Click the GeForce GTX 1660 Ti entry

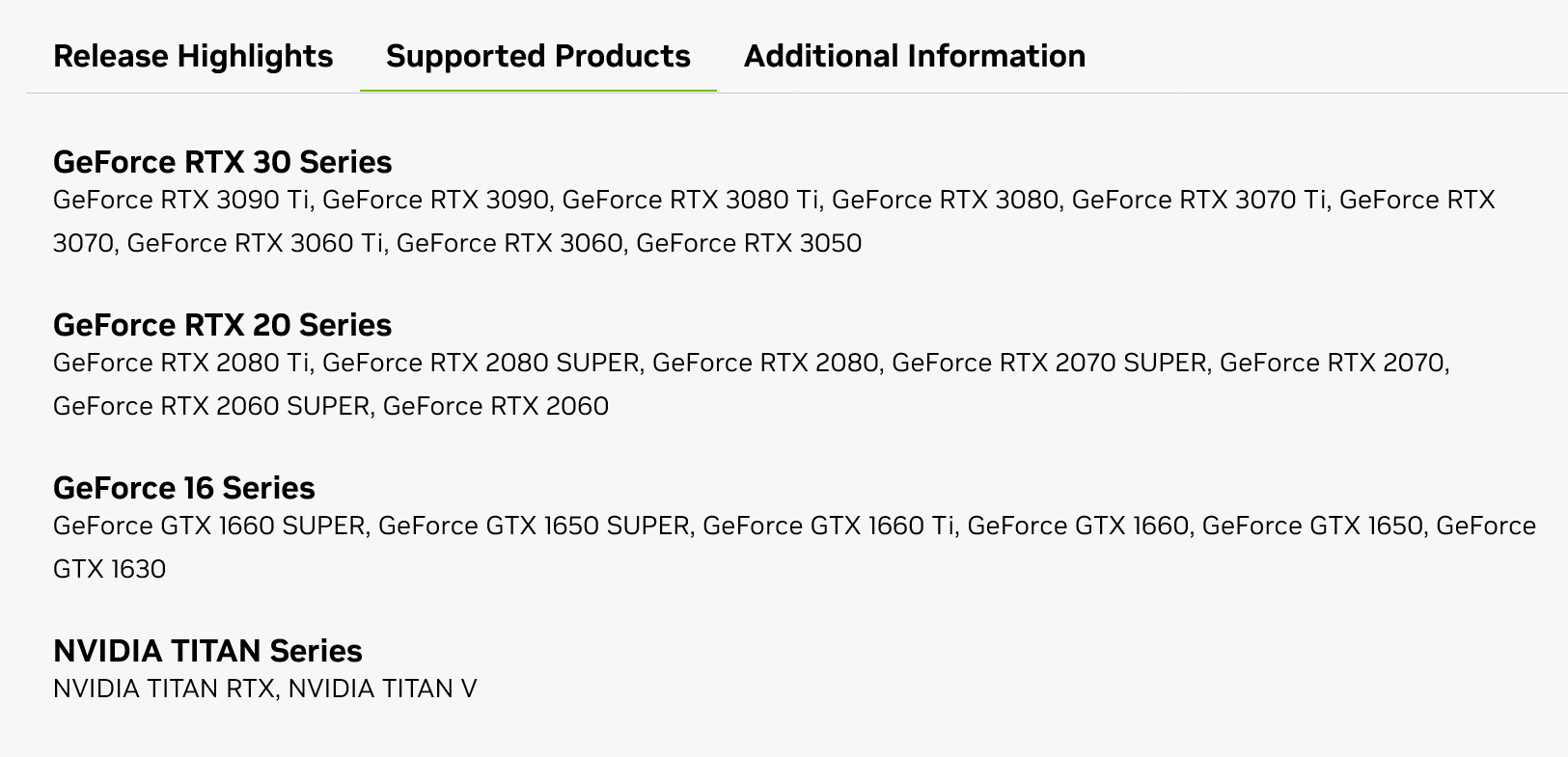coord(828,526)
